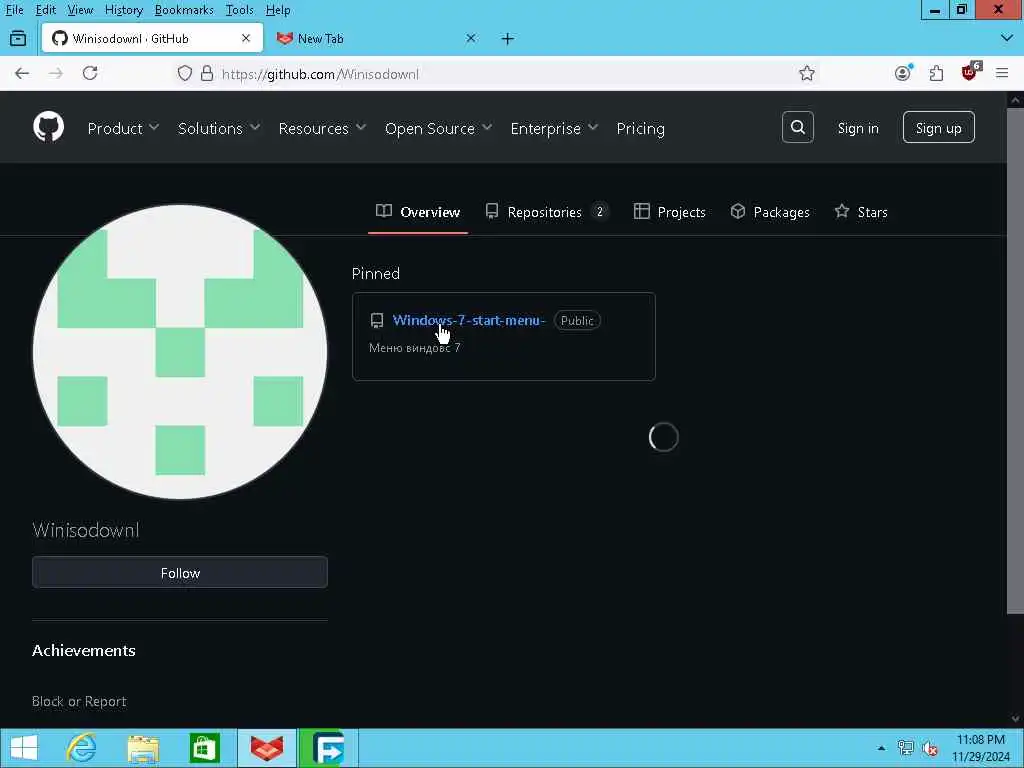Click the muted volume tray icon
Viewport: 1024px width, 768px height.
930,748
